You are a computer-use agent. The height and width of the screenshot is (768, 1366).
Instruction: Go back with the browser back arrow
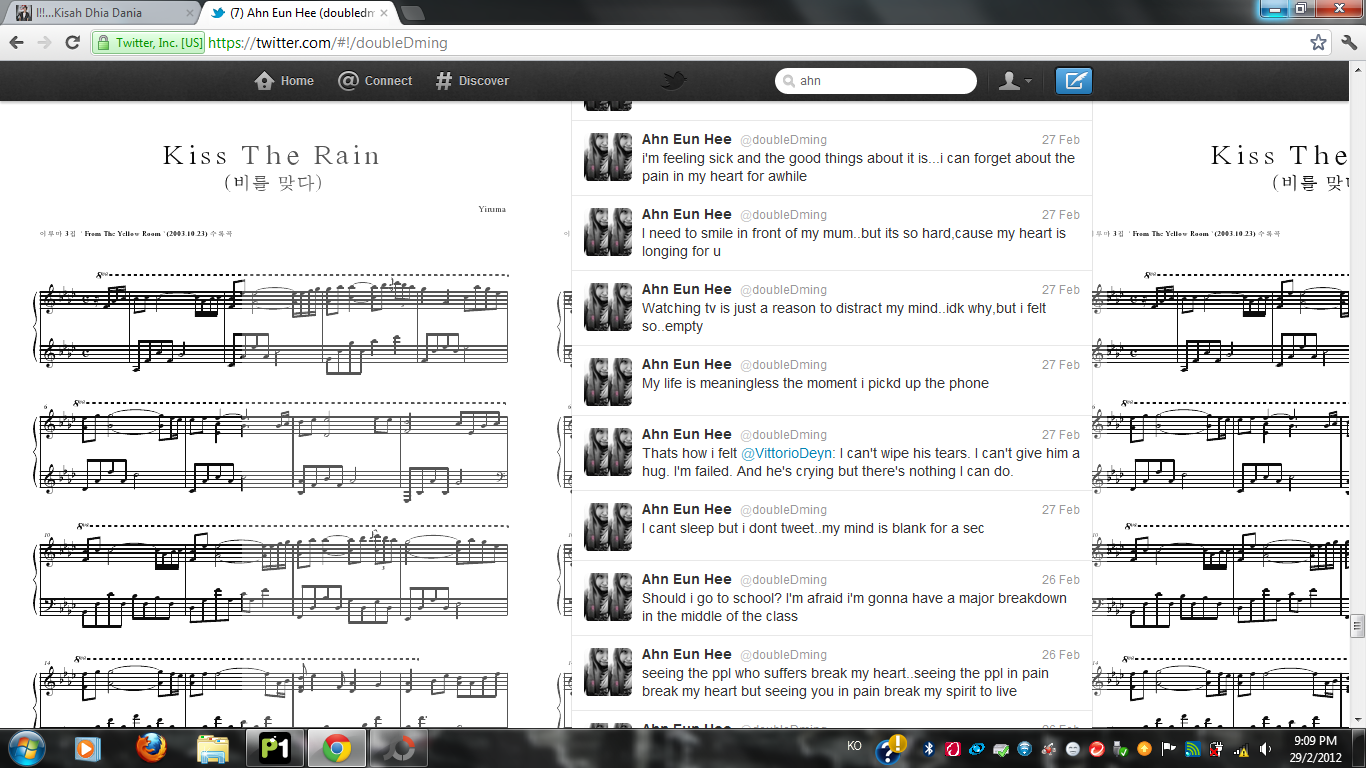[x=16, y=43]
